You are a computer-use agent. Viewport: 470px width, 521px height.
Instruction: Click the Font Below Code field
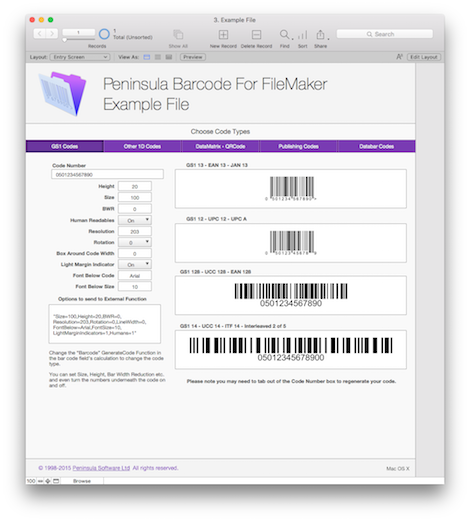pos(135,275)
